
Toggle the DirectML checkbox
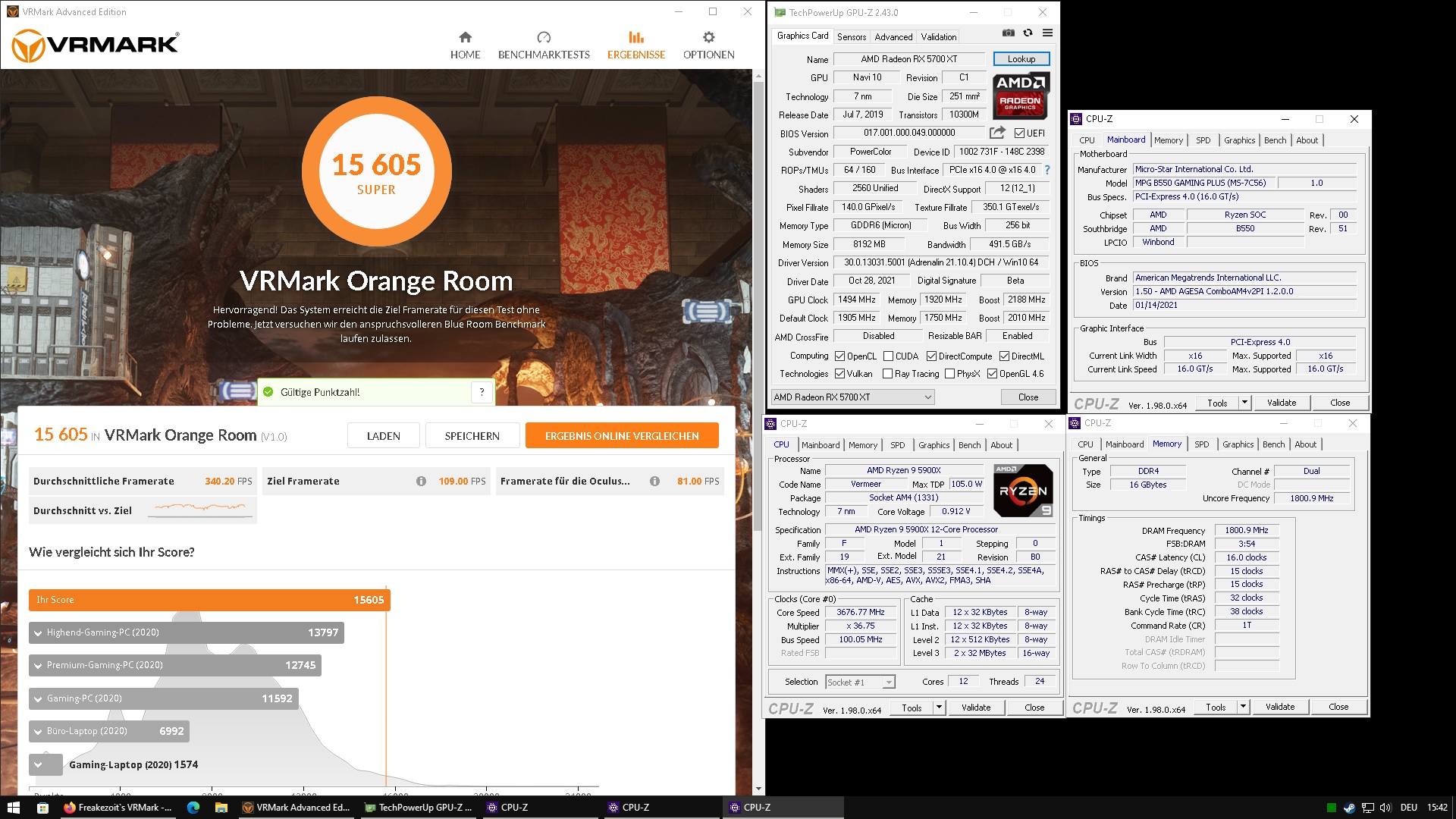click(1004, 356)
